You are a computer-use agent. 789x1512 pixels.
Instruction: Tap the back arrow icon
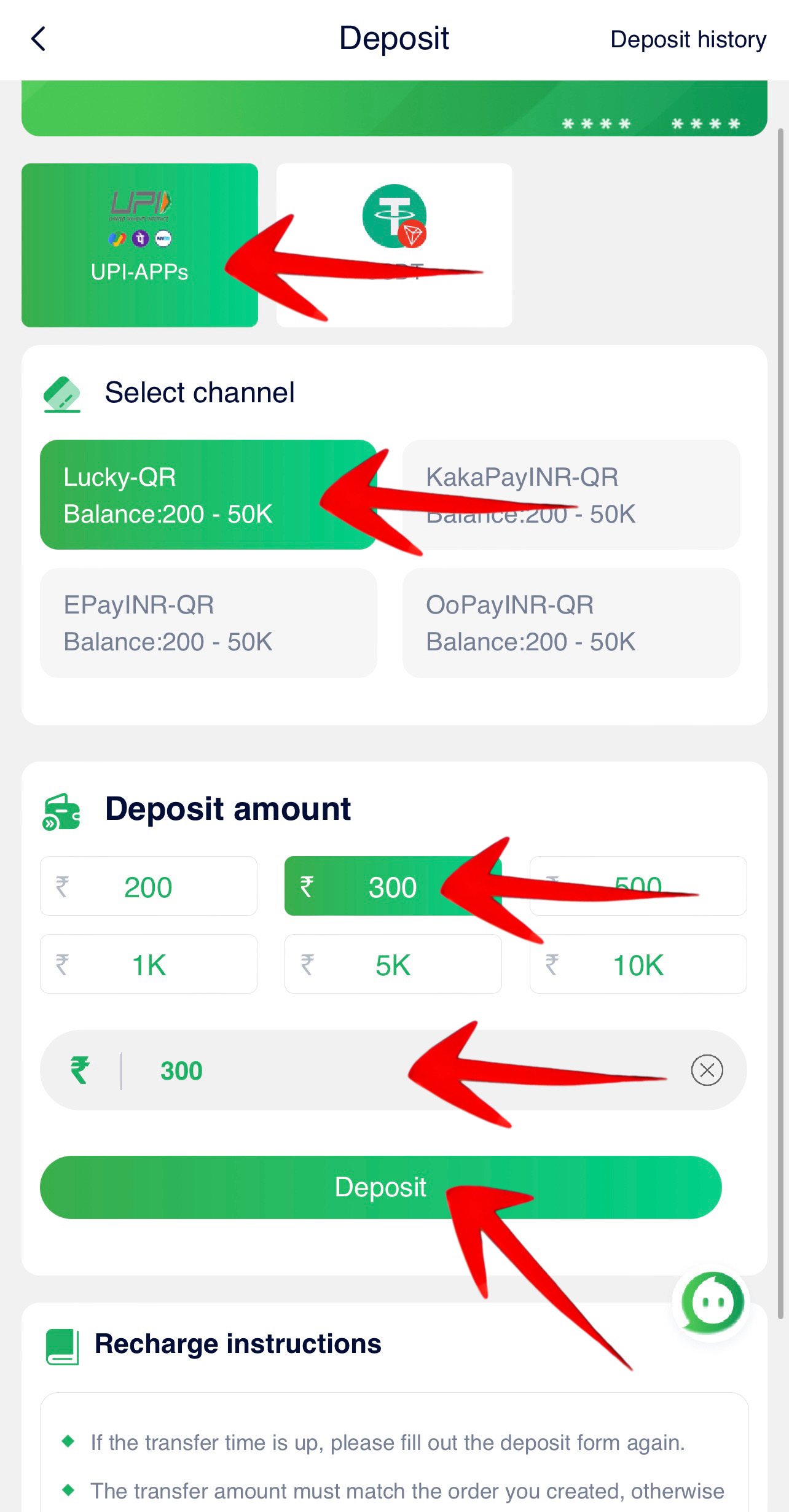[38, 39]
